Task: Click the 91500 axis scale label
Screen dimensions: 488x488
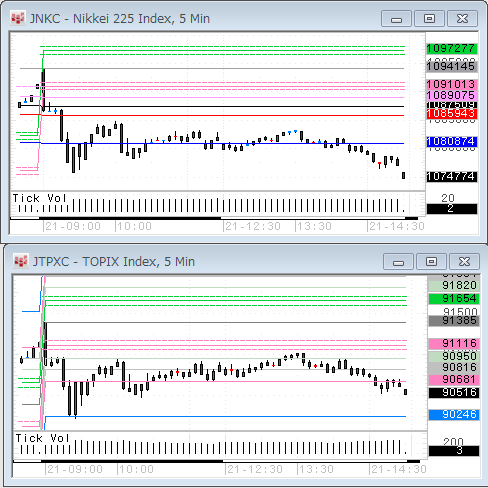Action: tap(460, 311)
